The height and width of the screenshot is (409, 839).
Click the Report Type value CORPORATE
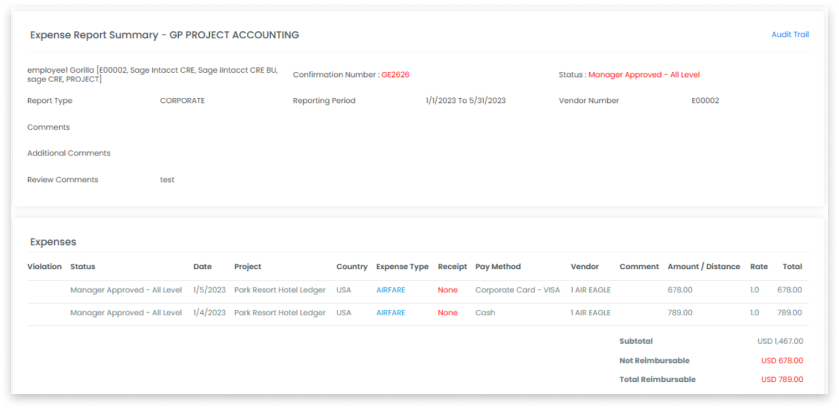point(182,101)
